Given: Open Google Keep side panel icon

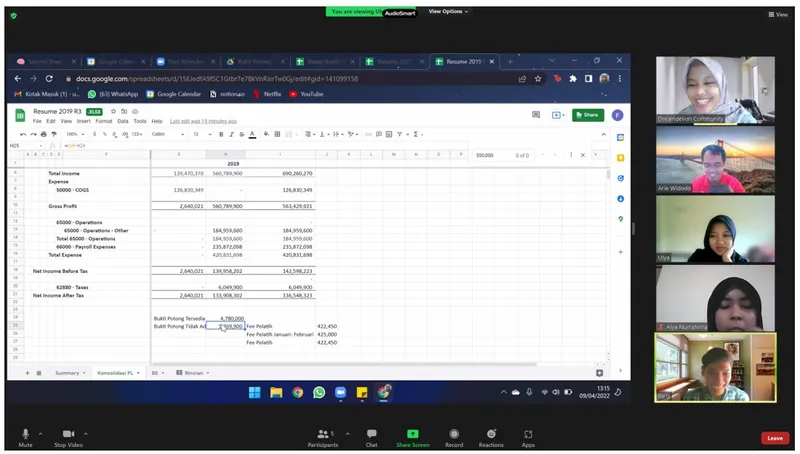Looking at the screenshot, I should click(x=620, y=157).
